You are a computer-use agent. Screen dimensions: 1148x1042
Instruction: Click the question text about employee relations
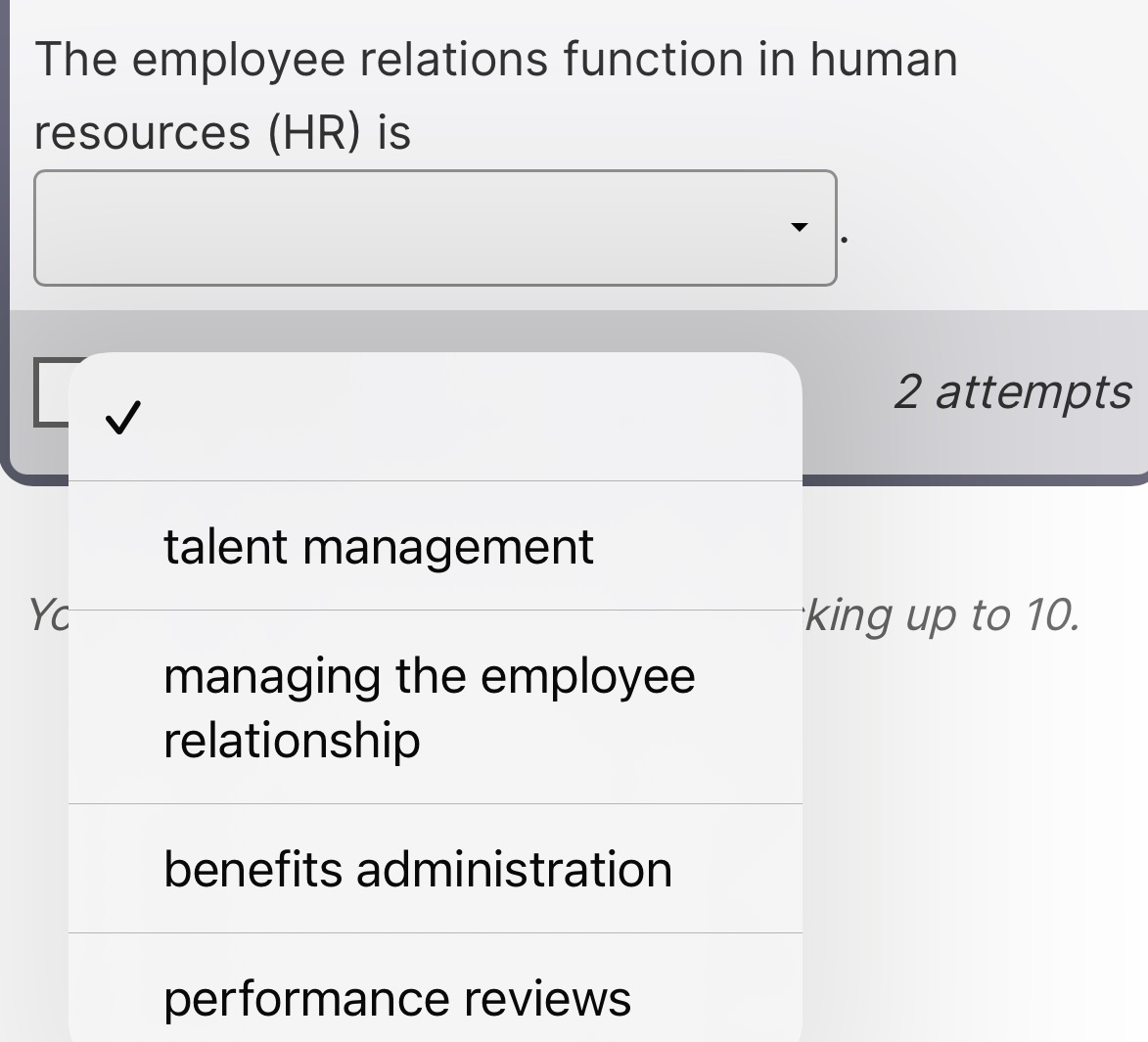(489, 93)
